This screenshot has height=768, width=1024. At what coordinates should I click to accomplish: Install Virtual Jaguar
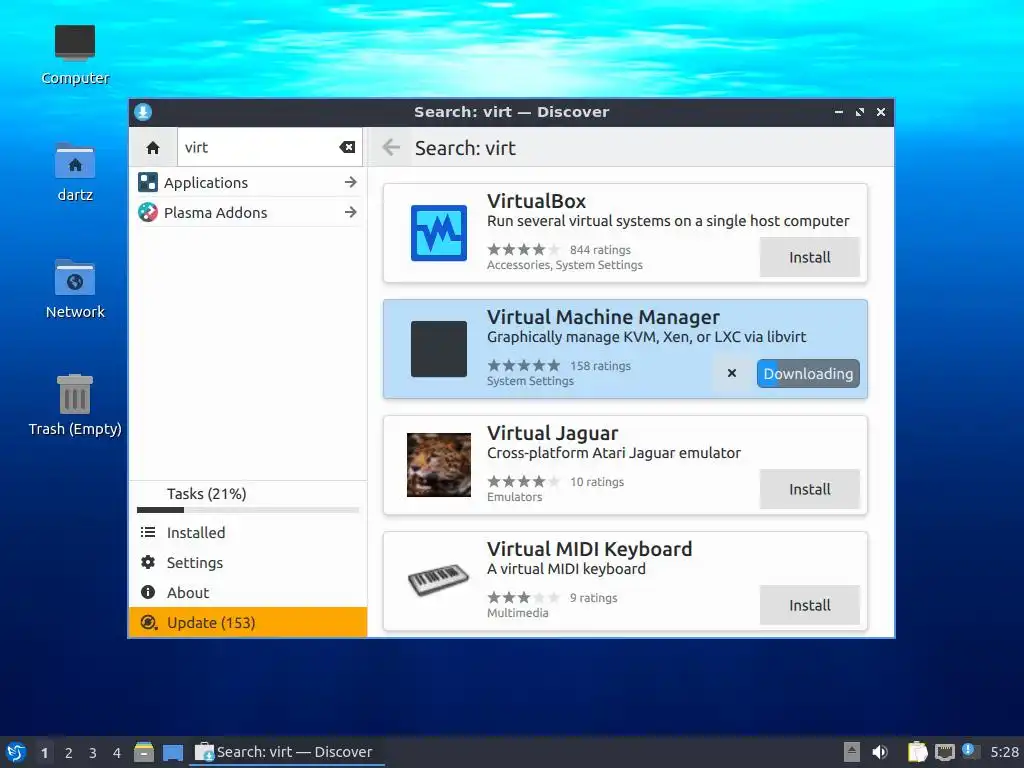click(x=809, y=489)
